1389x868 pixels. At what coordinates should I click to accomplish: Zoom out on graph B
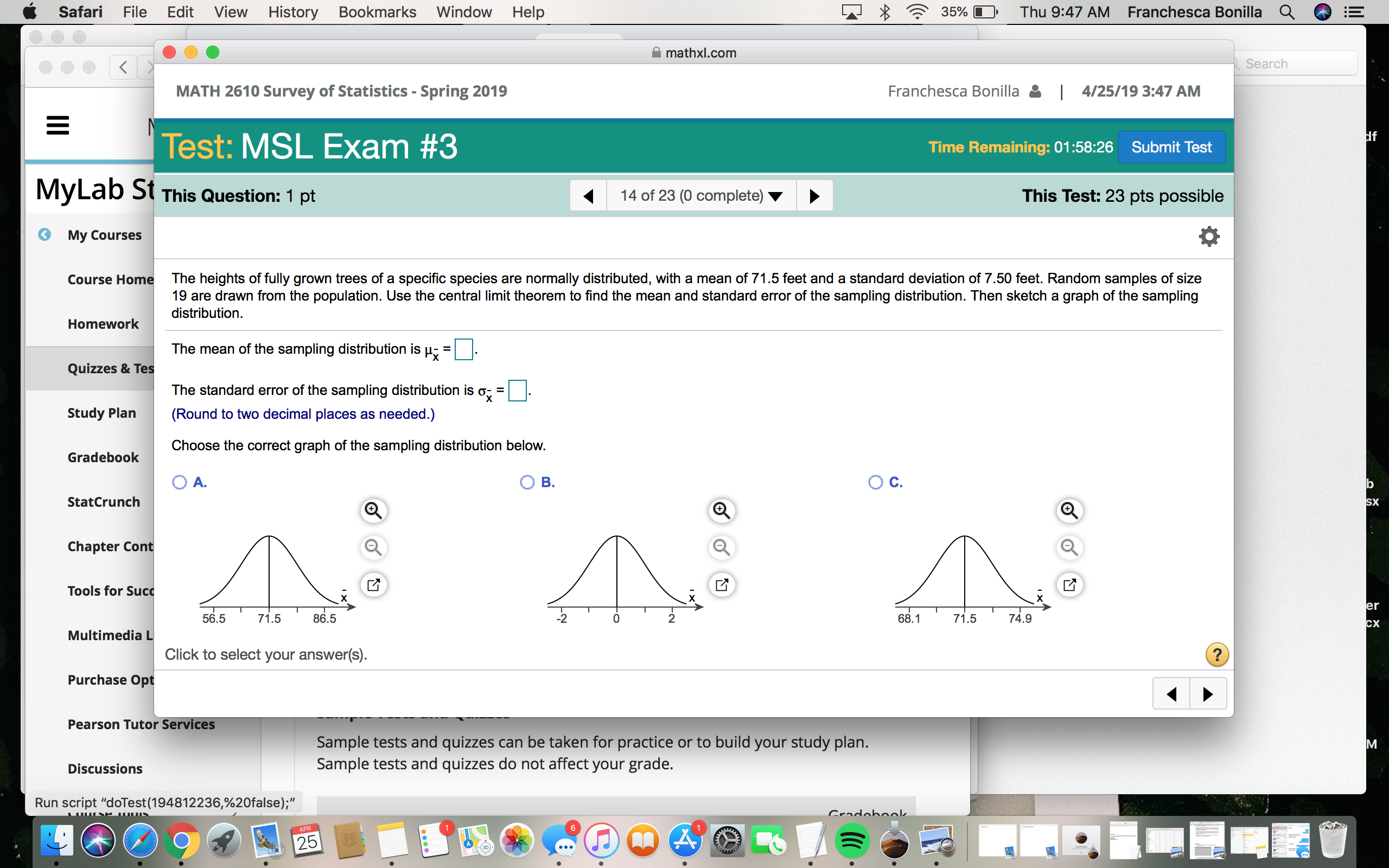[722, 547]
